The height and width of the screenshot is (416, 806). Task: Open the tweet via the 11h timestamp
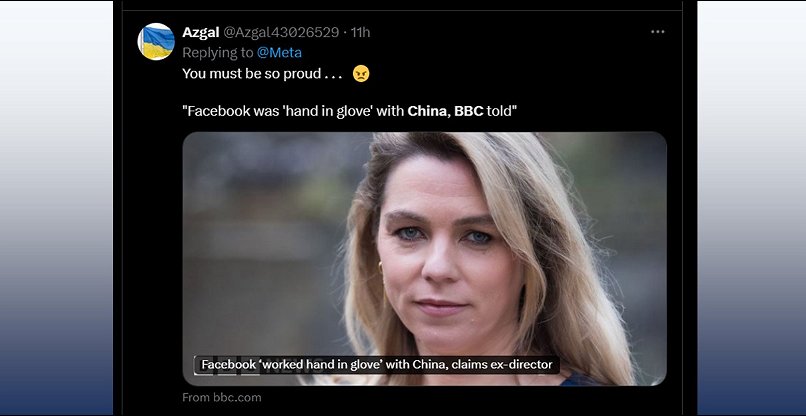360,32
